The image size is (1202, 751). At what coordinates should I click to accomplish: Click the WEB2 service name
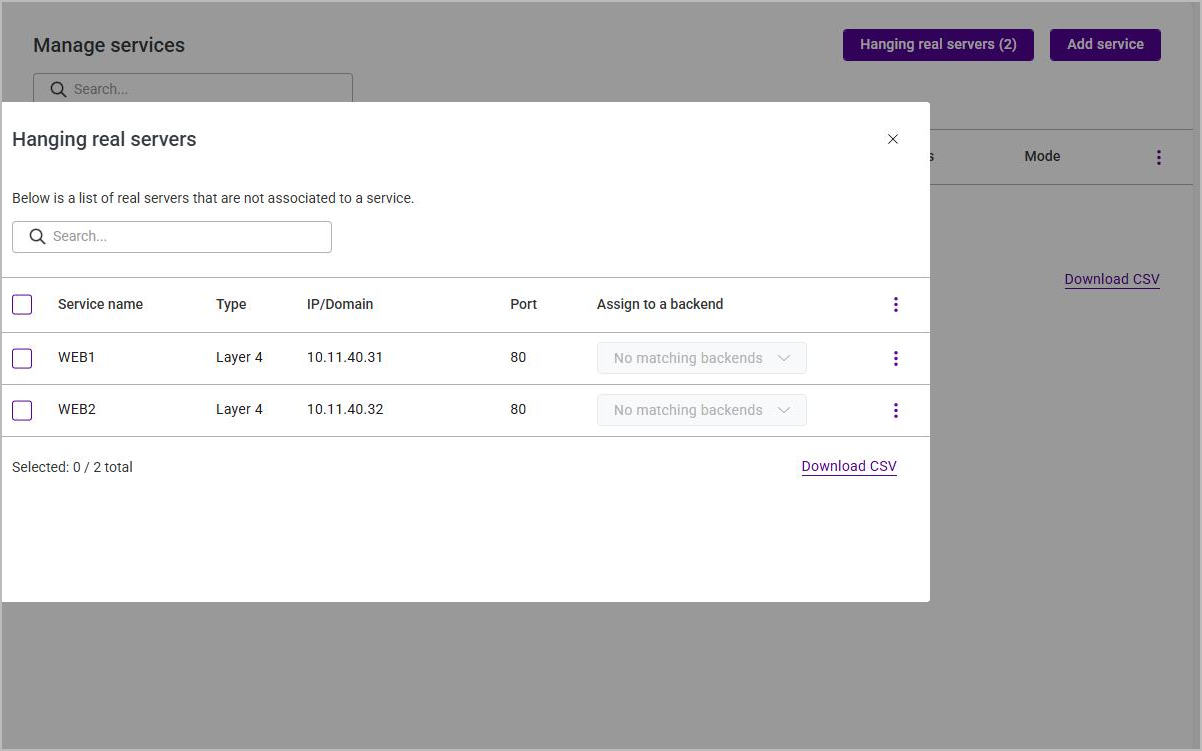[x=77, y=409]
